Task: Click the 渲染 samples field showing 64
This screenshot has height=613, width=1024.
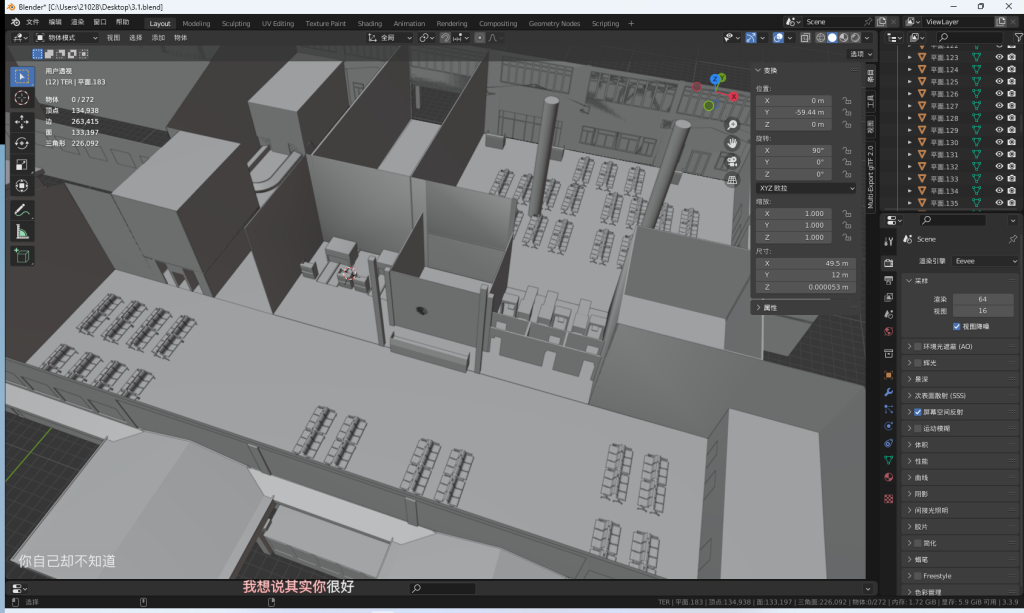Action: 982,299
